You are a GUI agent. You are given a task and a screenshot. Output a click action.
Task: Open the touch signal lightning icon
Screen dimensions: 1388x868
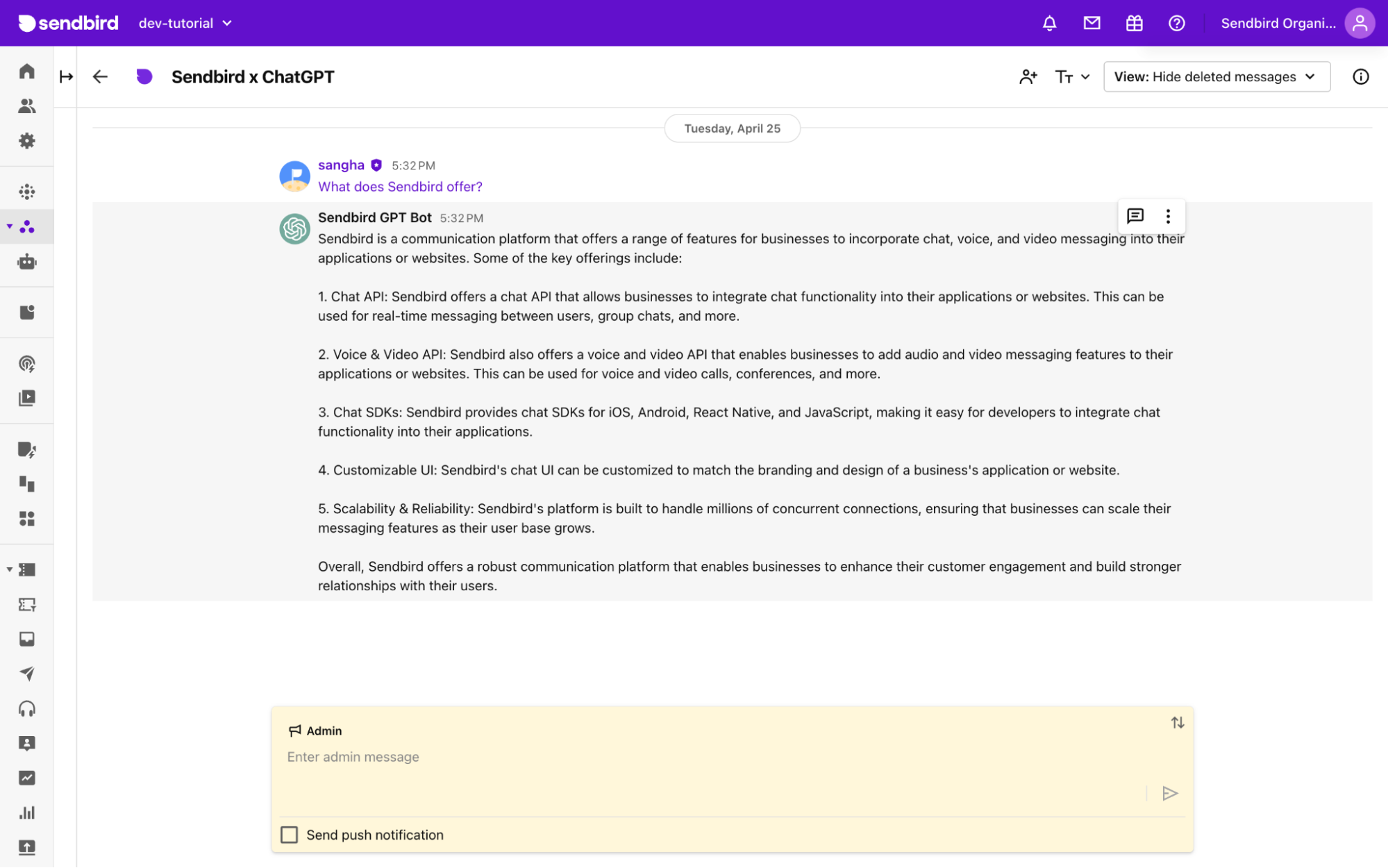pyautogui.click(x=26, y=363)
